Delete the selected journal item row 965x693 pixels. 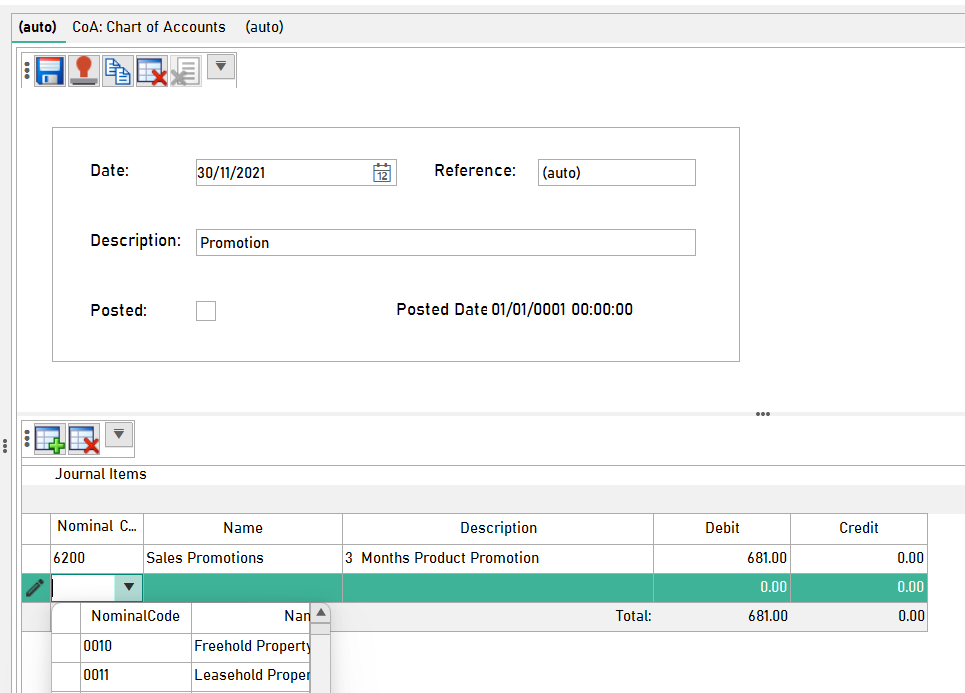(x=85, y=438)
